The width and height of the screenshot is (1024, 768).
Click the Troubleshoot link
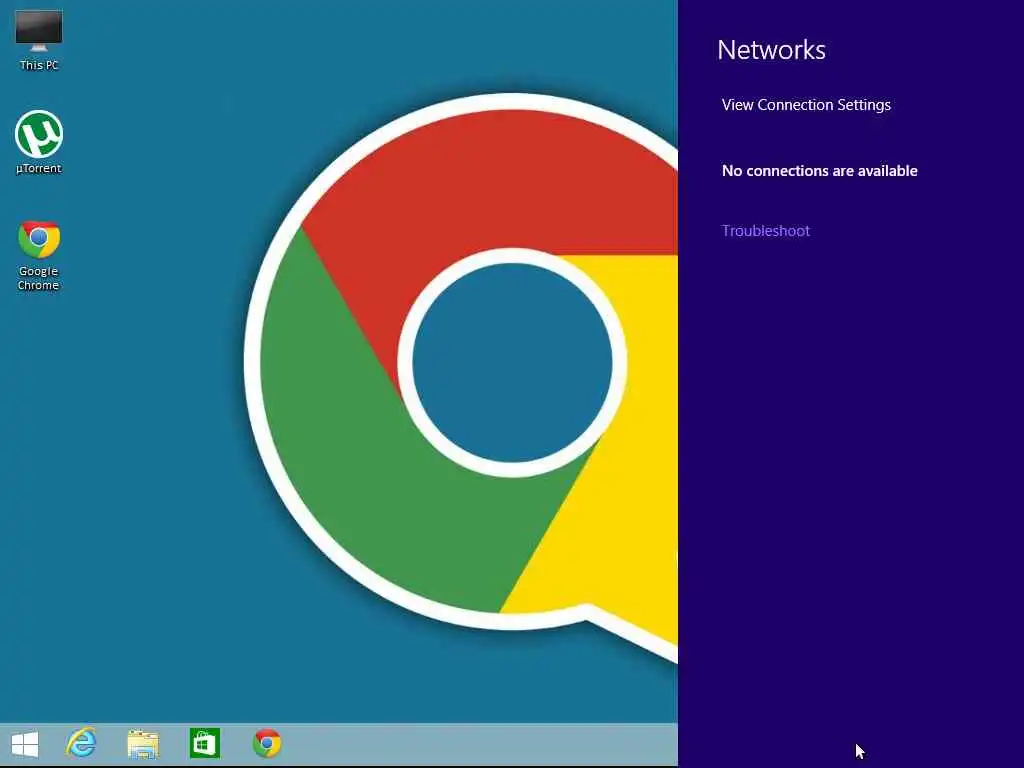[765, 231]
